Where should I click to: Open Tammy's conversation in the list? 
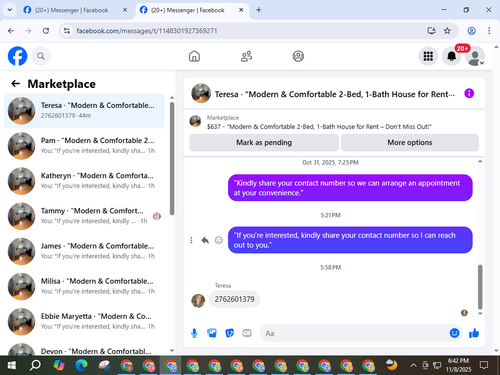point(84,216)
